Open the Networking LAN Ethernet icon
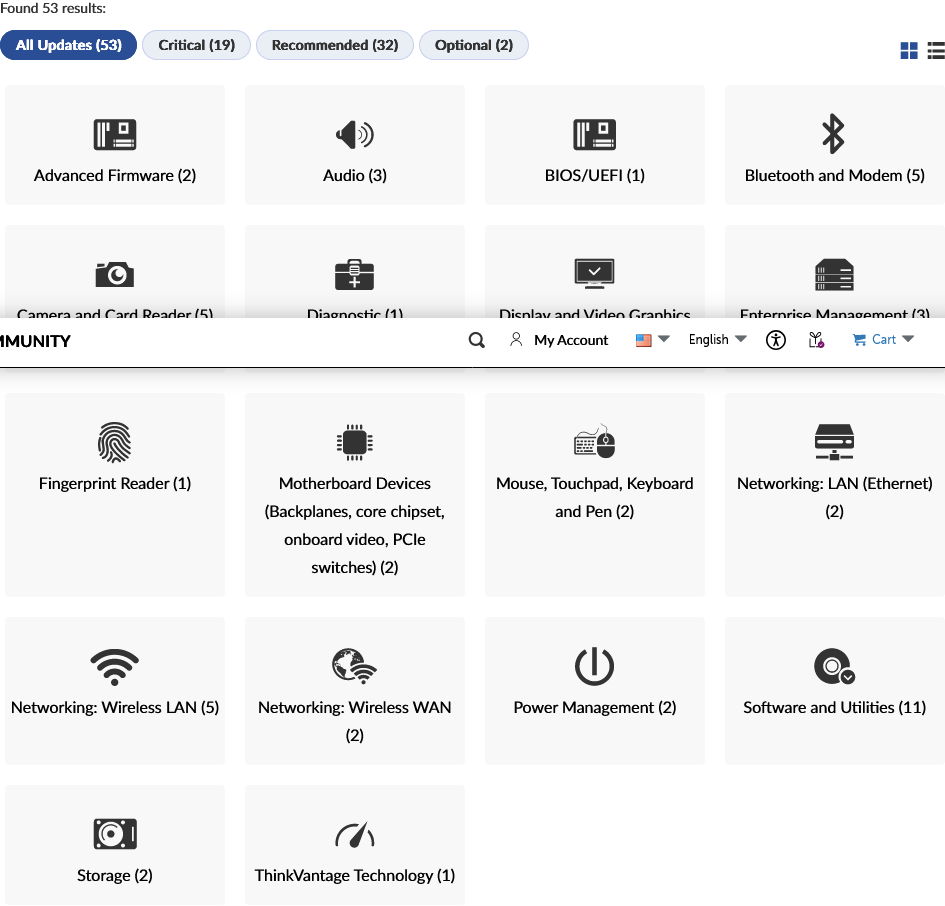Viewport: 945px width, 906px height. point(834,442)
